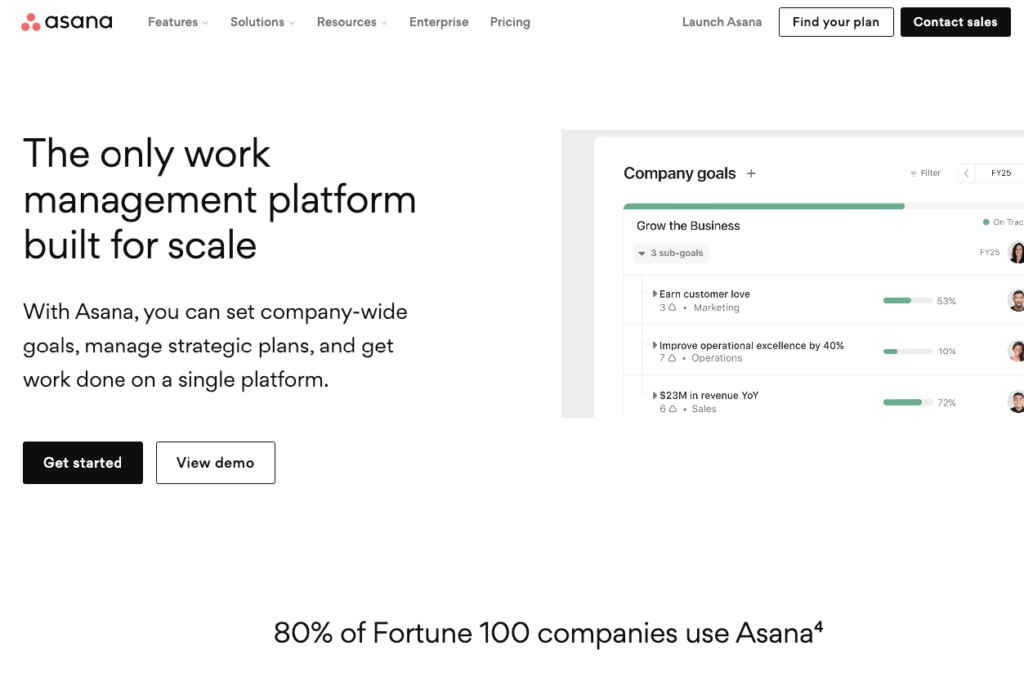Open the Pricing page

[510, 21]
